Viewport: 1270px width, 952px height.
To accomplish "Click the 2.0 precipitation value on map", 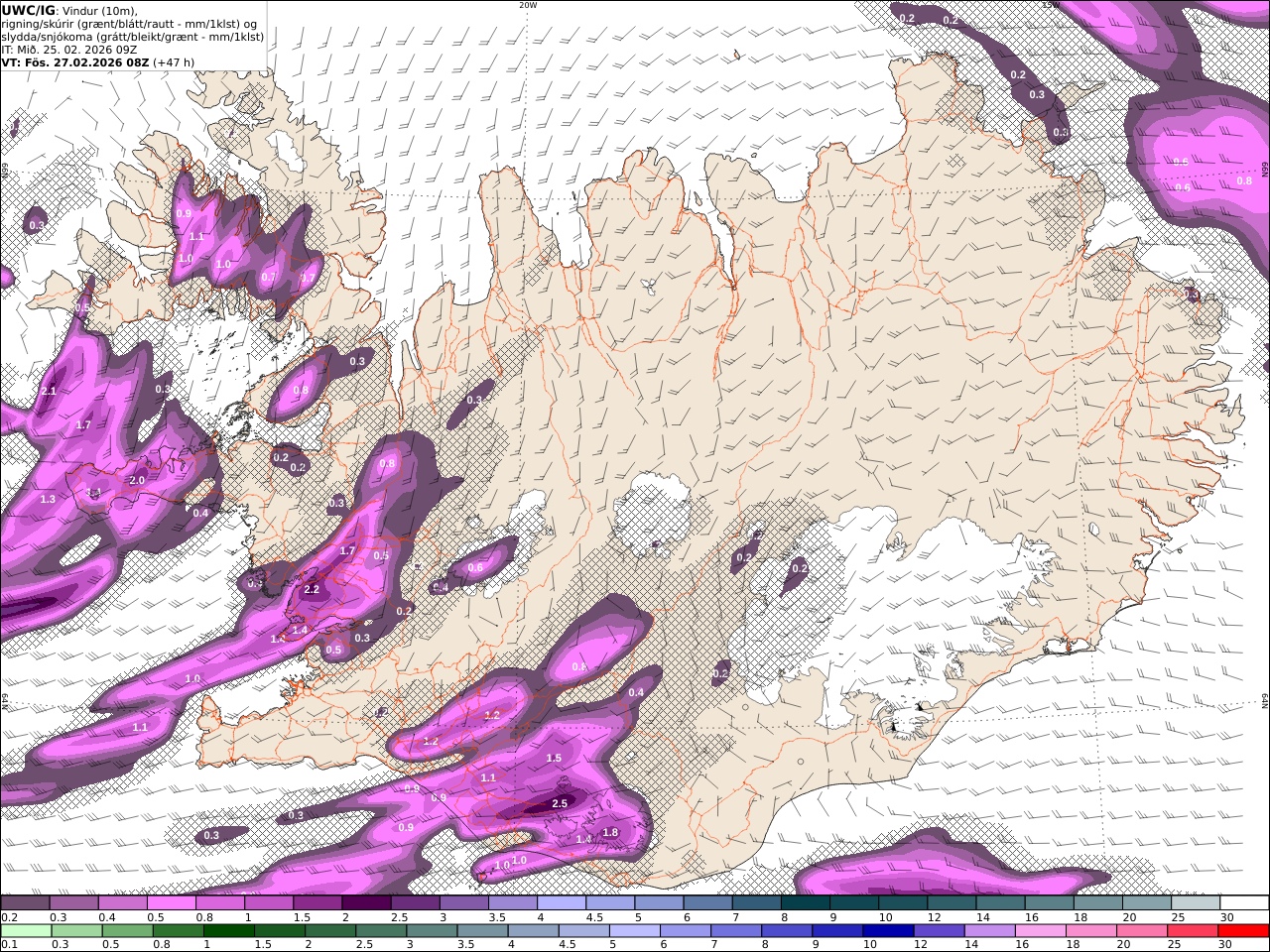I will click(137, 480).
